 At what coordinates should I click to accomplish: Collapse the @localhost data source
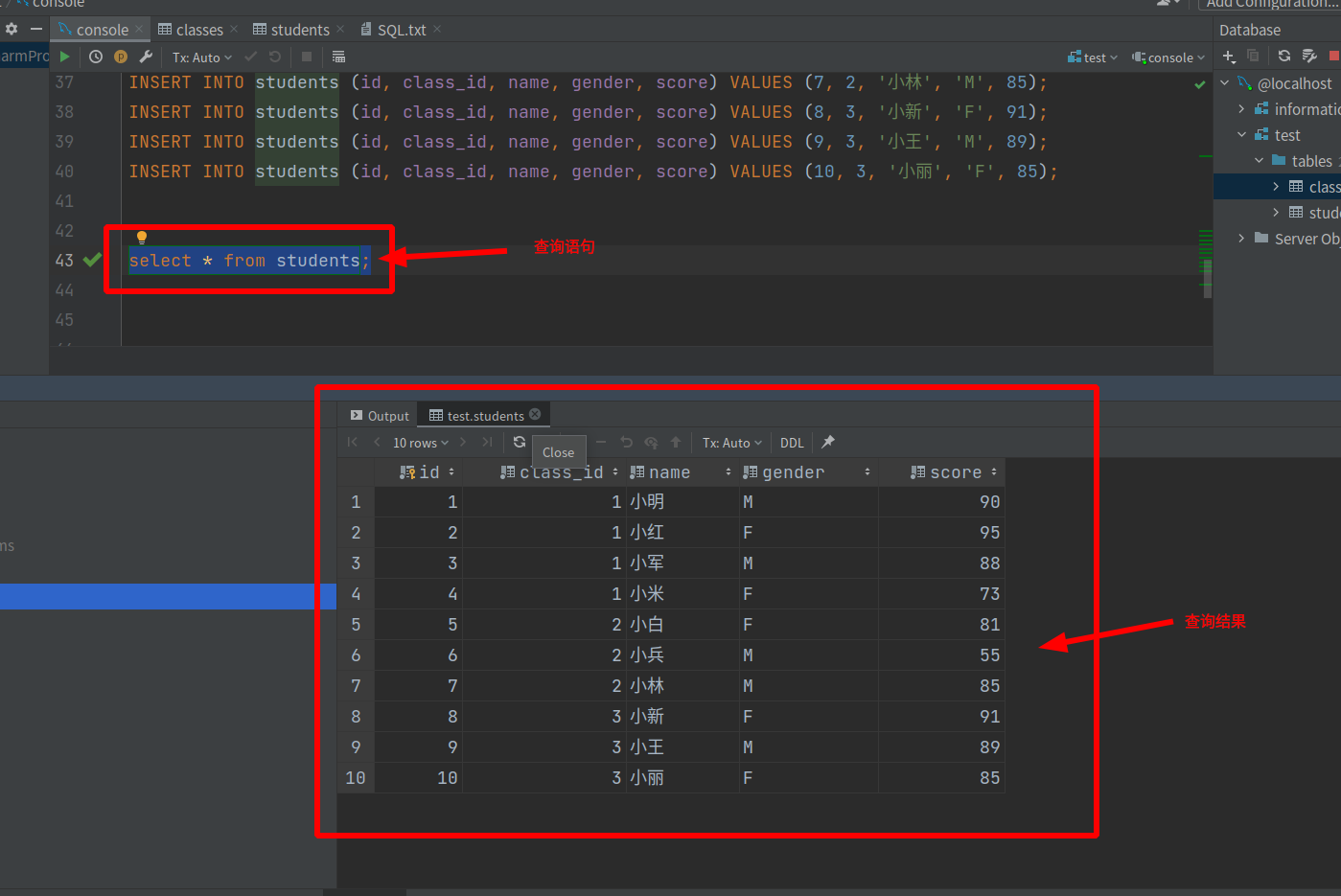click(1225, 83)
